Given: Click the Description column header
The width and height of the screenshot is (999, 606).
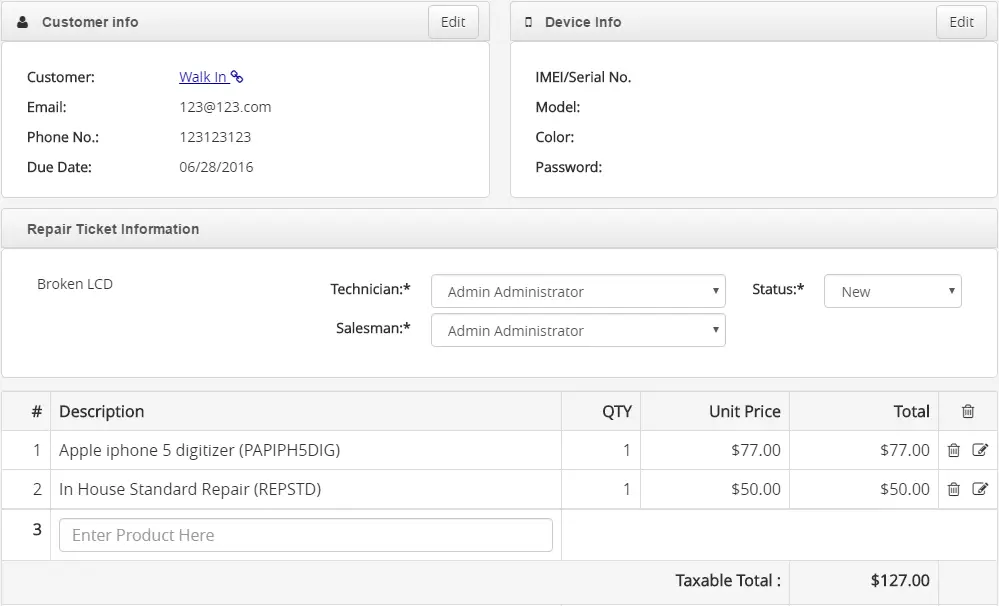Looking at the screenshot, I should click(x=101, y=411).
